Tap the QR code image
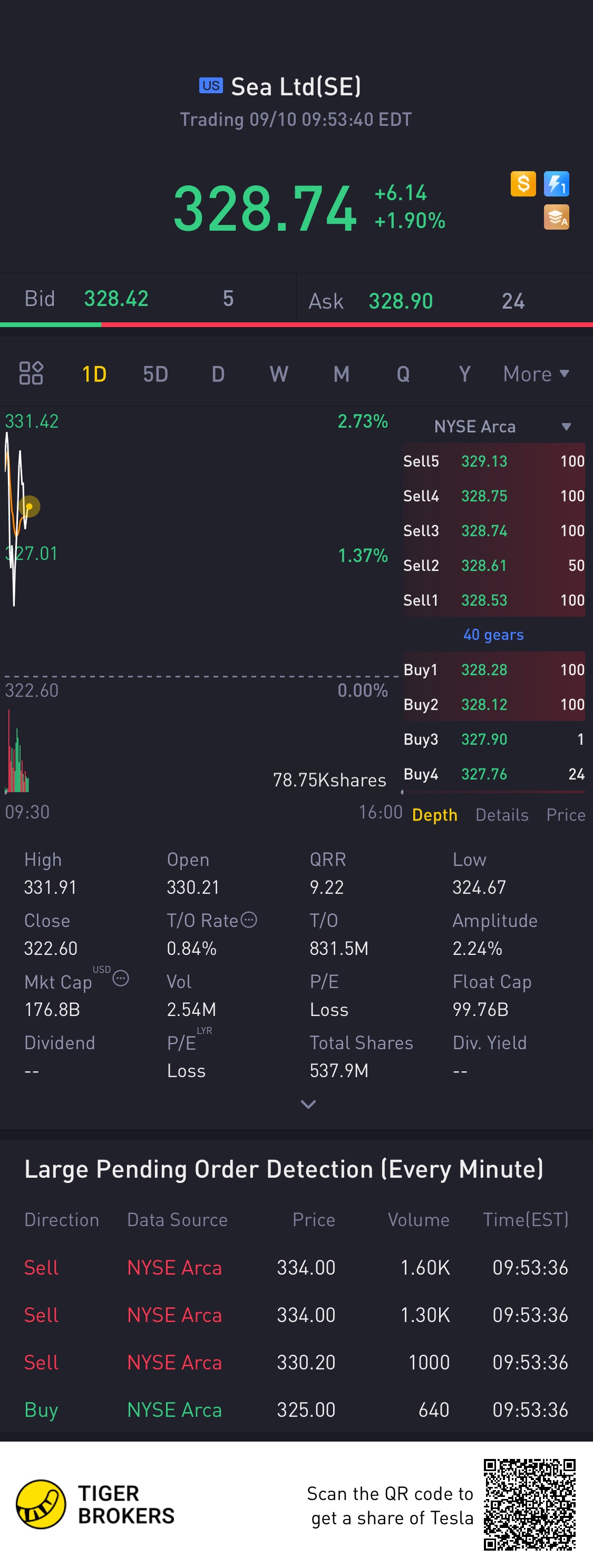The width and height of the screenshot is (593, 1568). [x=529, y=1504]
